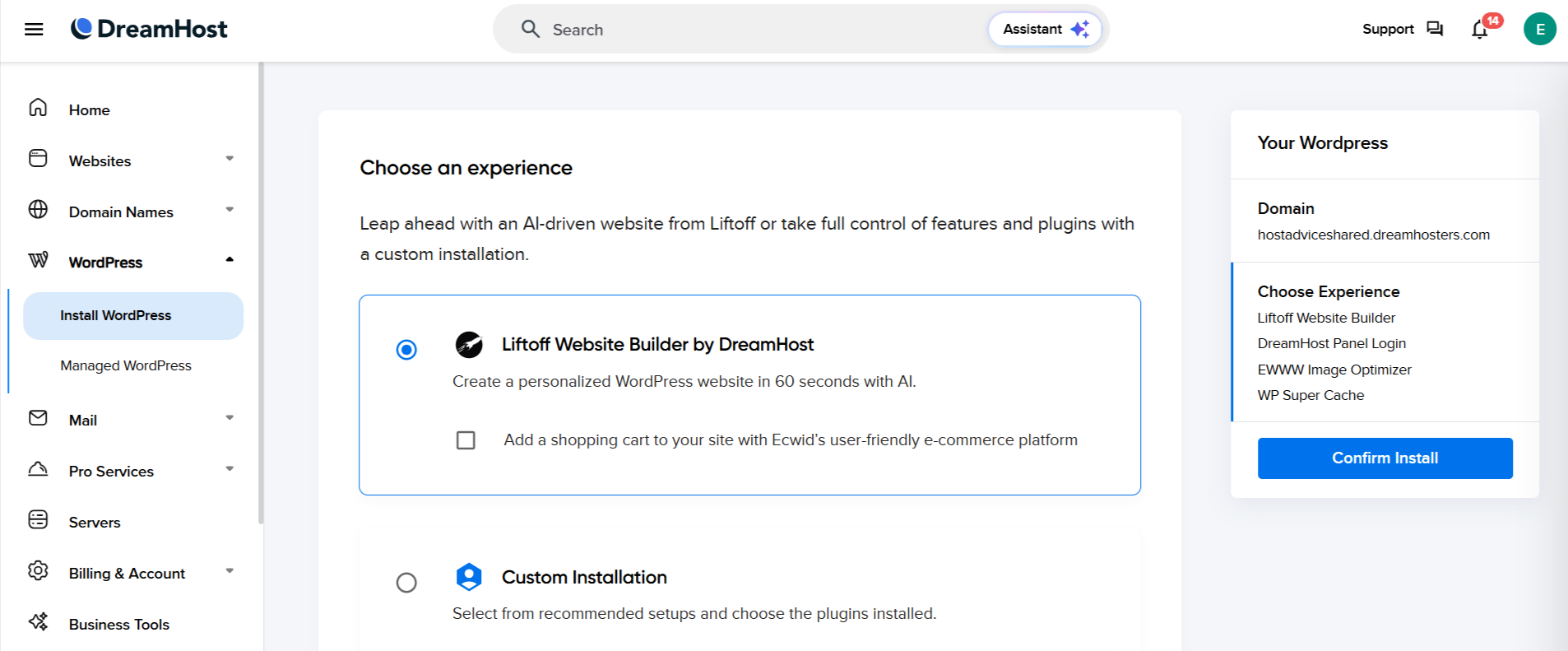This screenshot has width=1568, height=651.
Task: Check the Ecwid shopping cart checkbox
Action: point(466,440)
